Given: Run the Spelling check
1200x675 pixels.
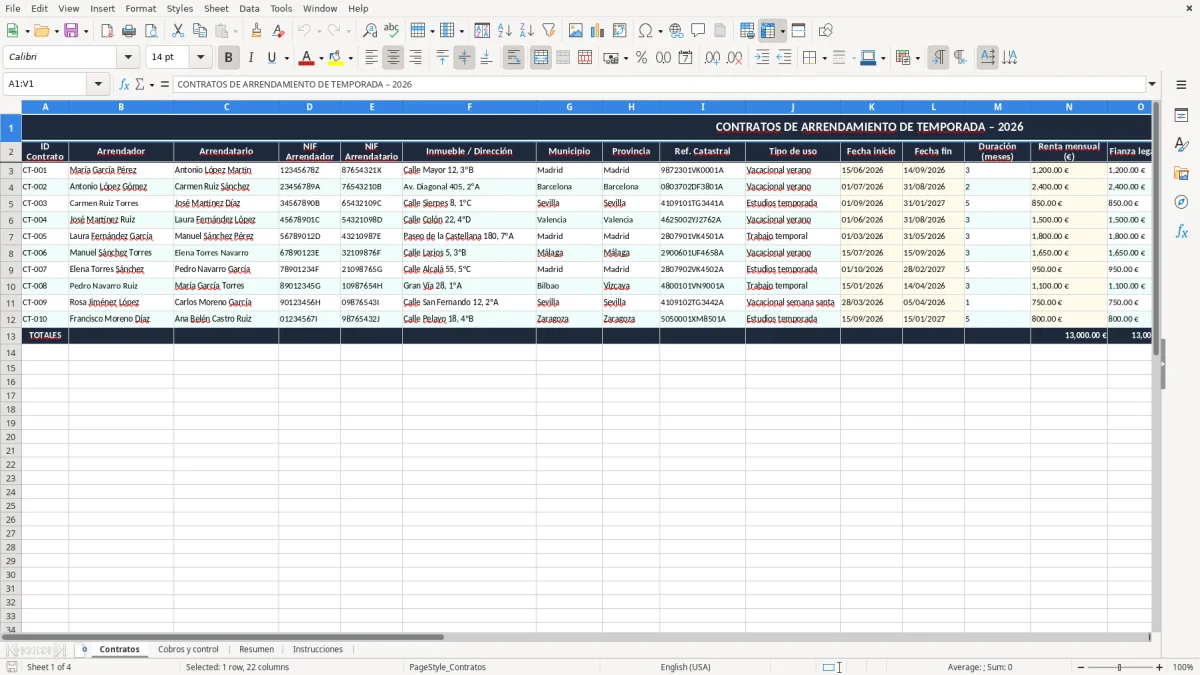Looking at the screenshot, I should [x=392, y=31].
